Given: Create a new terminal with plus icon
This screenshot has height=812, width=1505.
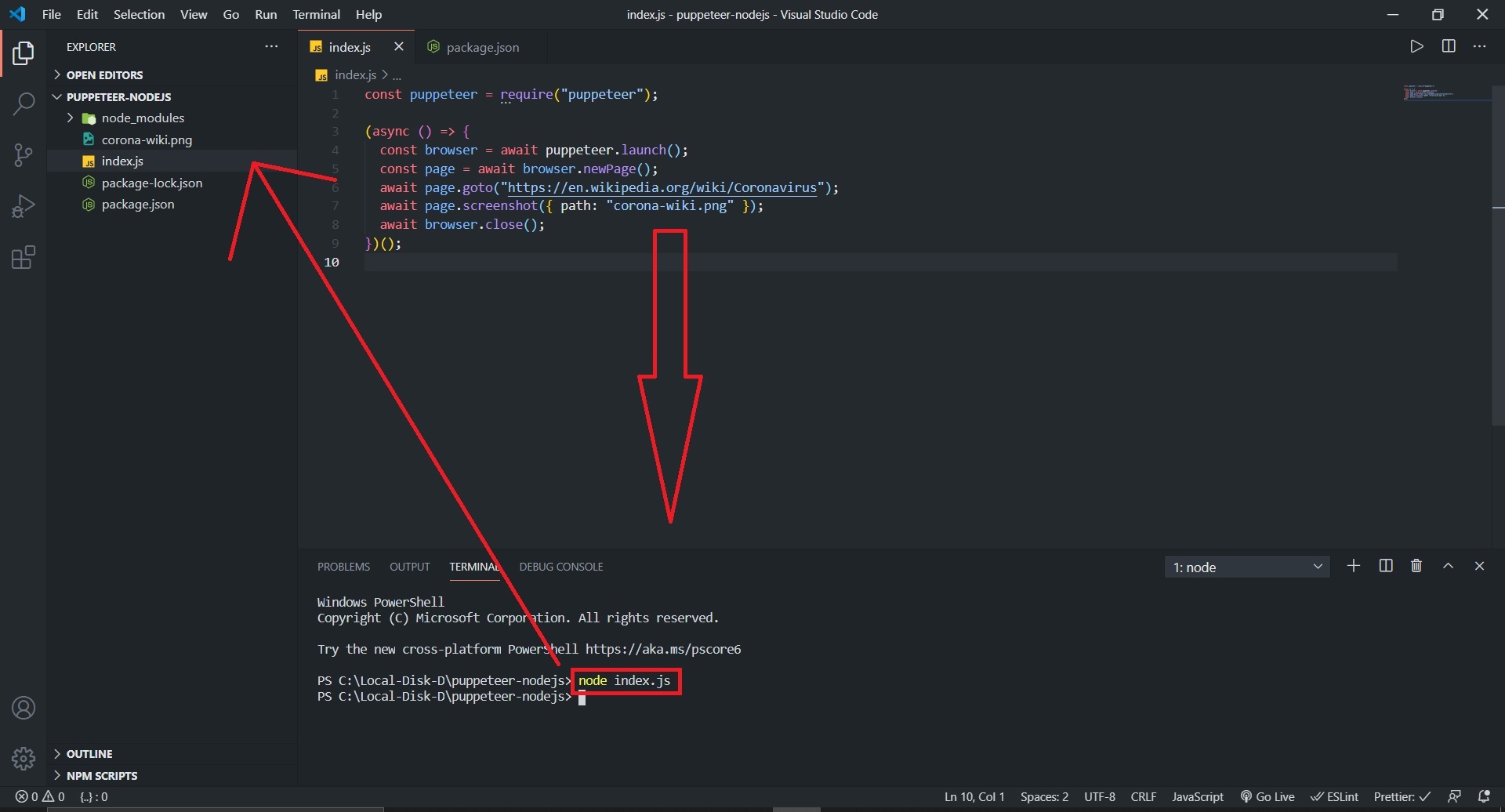Looking at the screenshot, I should point(1354,566).
